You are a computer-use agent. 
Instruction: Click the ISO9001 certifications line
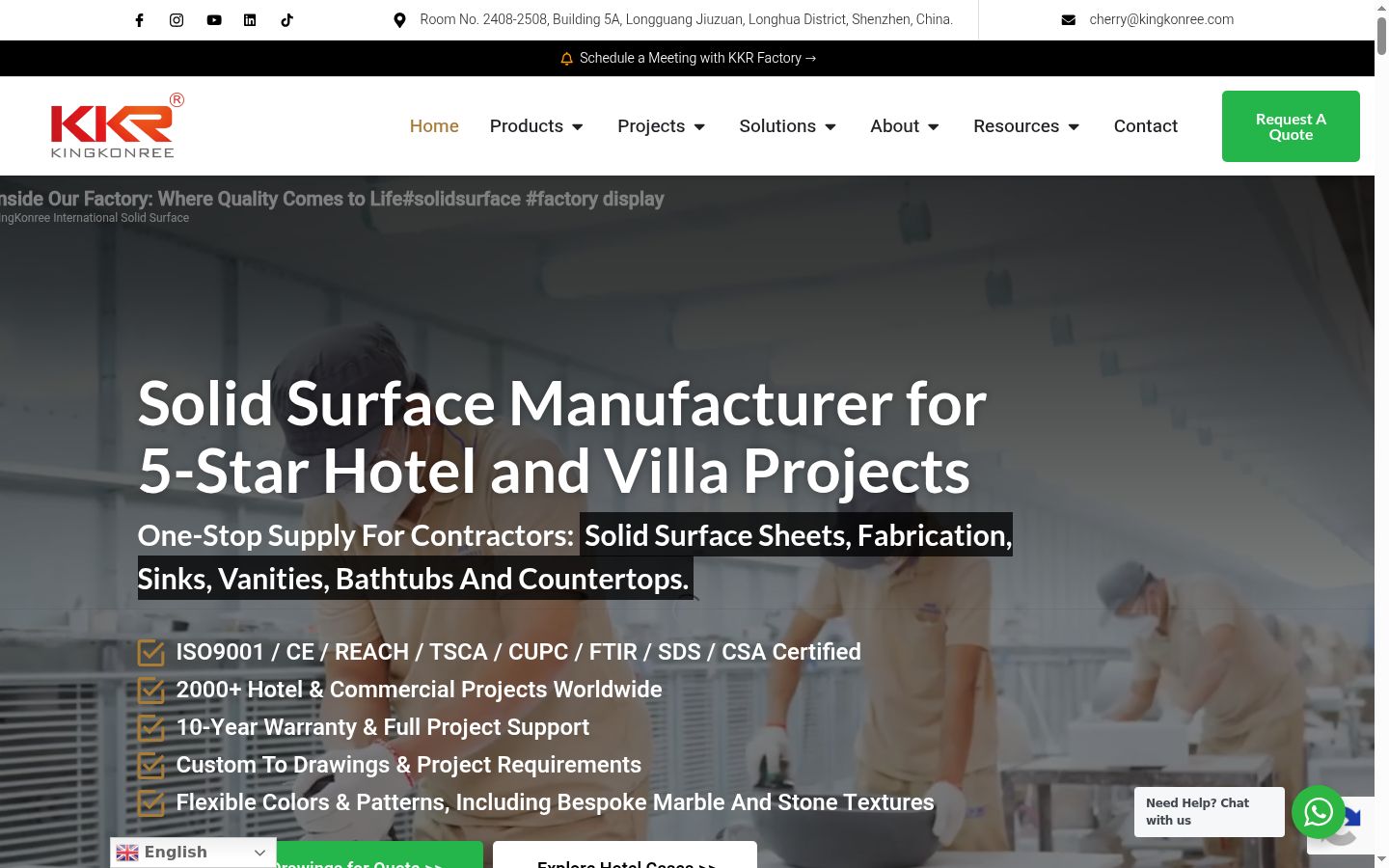coord(518,652)
